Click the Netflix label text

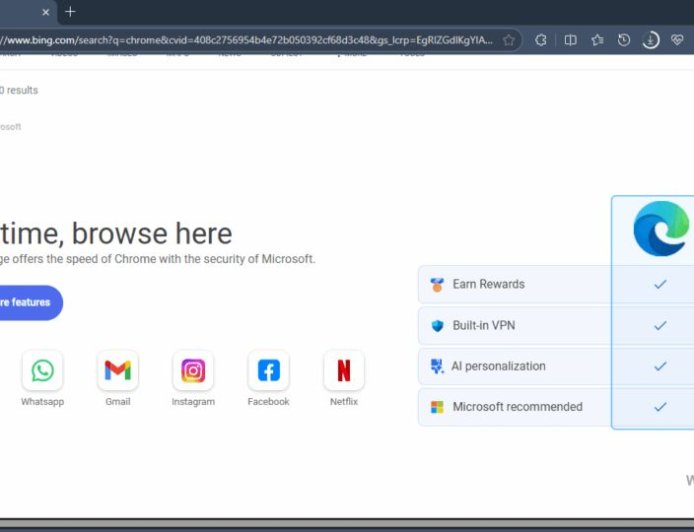coord(344,402)
